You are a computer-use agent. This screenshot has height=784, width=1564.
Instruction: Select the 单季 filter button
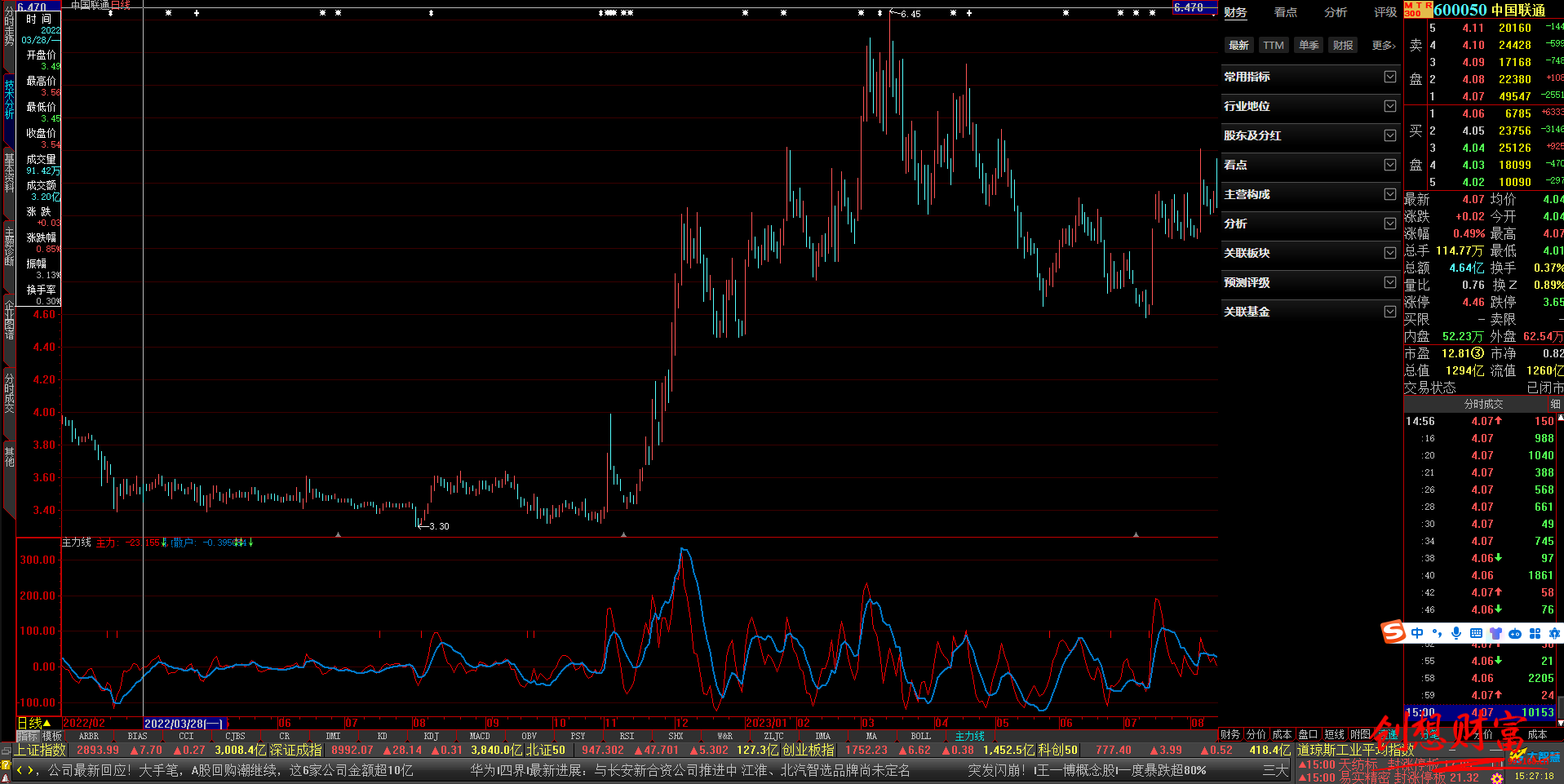coord(1309,46)
